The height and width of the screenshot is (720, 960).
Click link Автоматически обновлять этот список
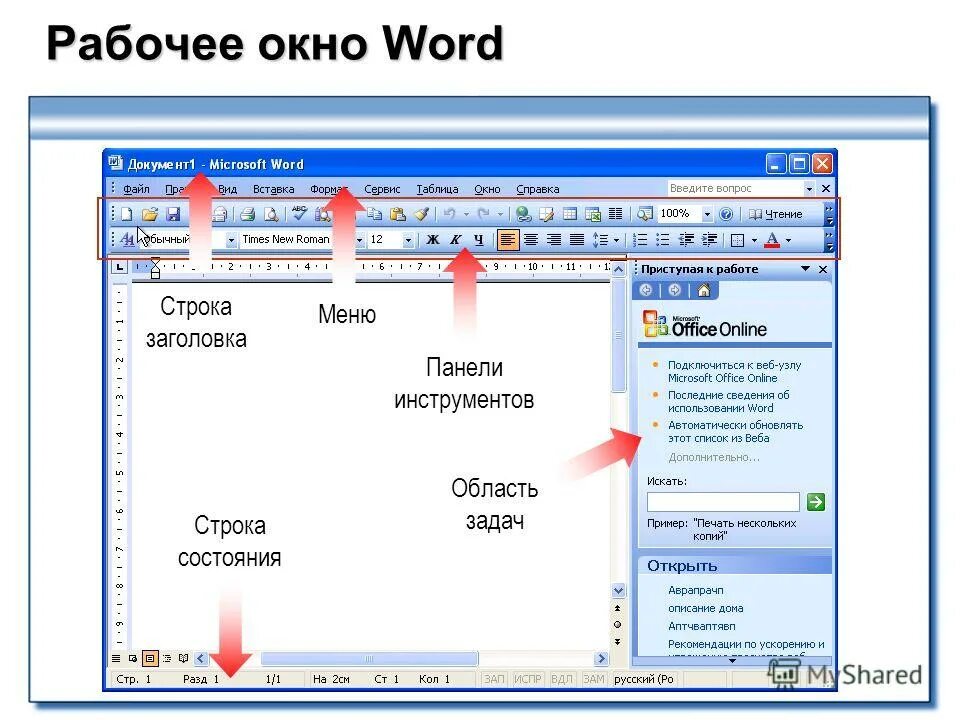[735, 431]
